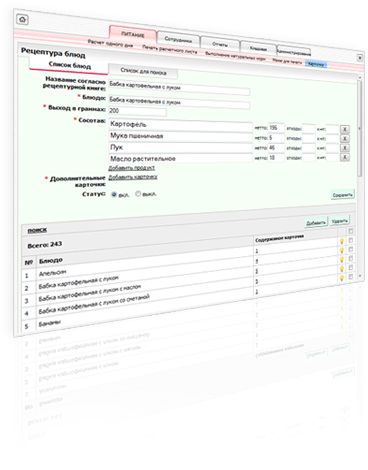Open the Сотрудники main tab
This screenshot has width=368, height=470.
(178, 40)
